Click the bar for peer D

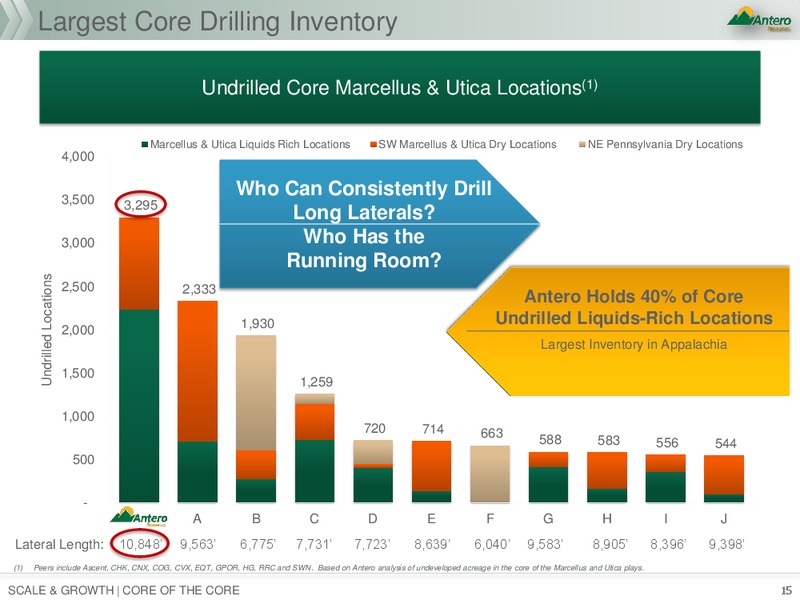(373, 471)
